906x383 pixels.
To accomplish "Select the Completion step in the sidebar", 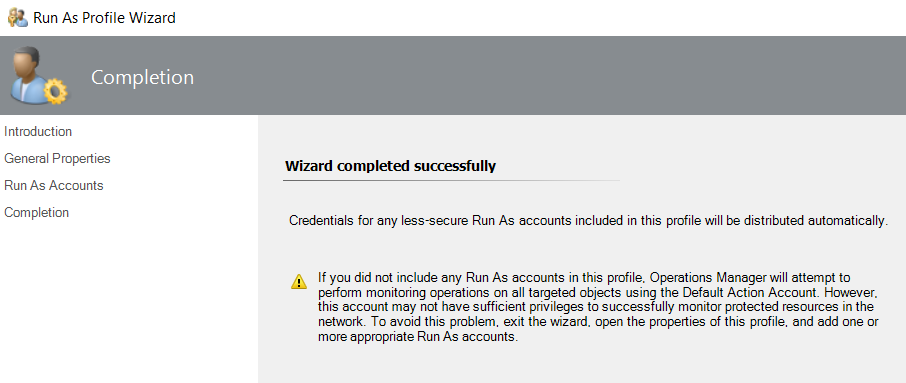I will pyautogui.click(x=36, y=213).
